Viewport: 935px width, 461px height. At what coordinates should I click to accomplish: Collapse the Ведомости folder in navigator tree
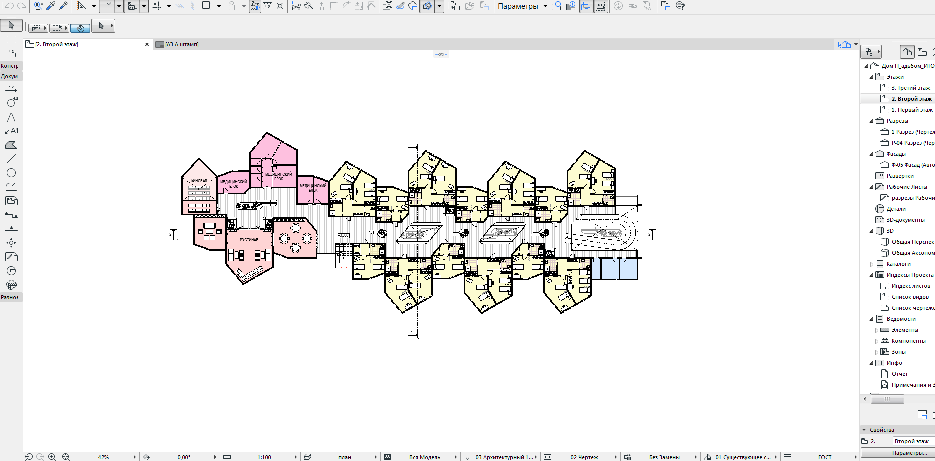pyautogui.click(x=869, y=319)
